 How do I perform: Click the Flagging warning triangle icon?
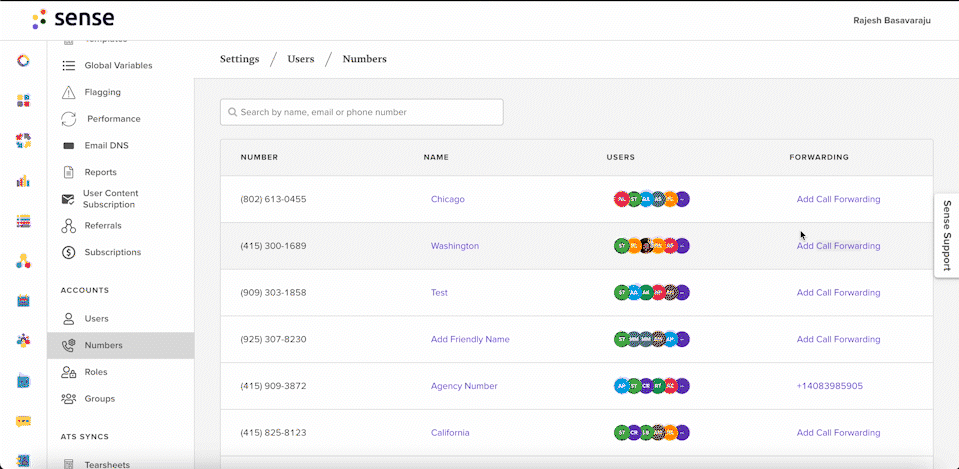click(68, 92)
